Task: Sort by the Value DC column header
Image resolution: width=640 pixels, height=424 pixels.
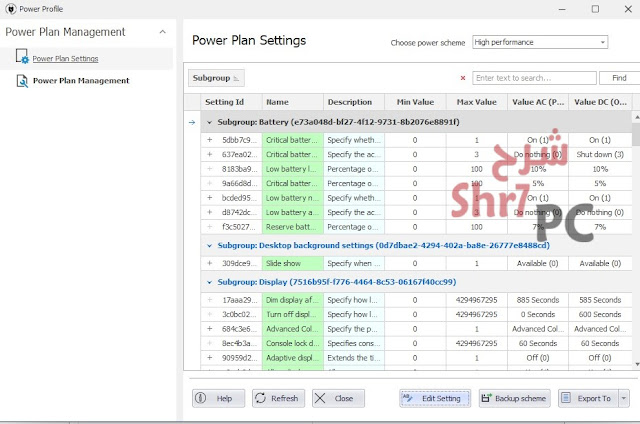Action: pos(600,102)
